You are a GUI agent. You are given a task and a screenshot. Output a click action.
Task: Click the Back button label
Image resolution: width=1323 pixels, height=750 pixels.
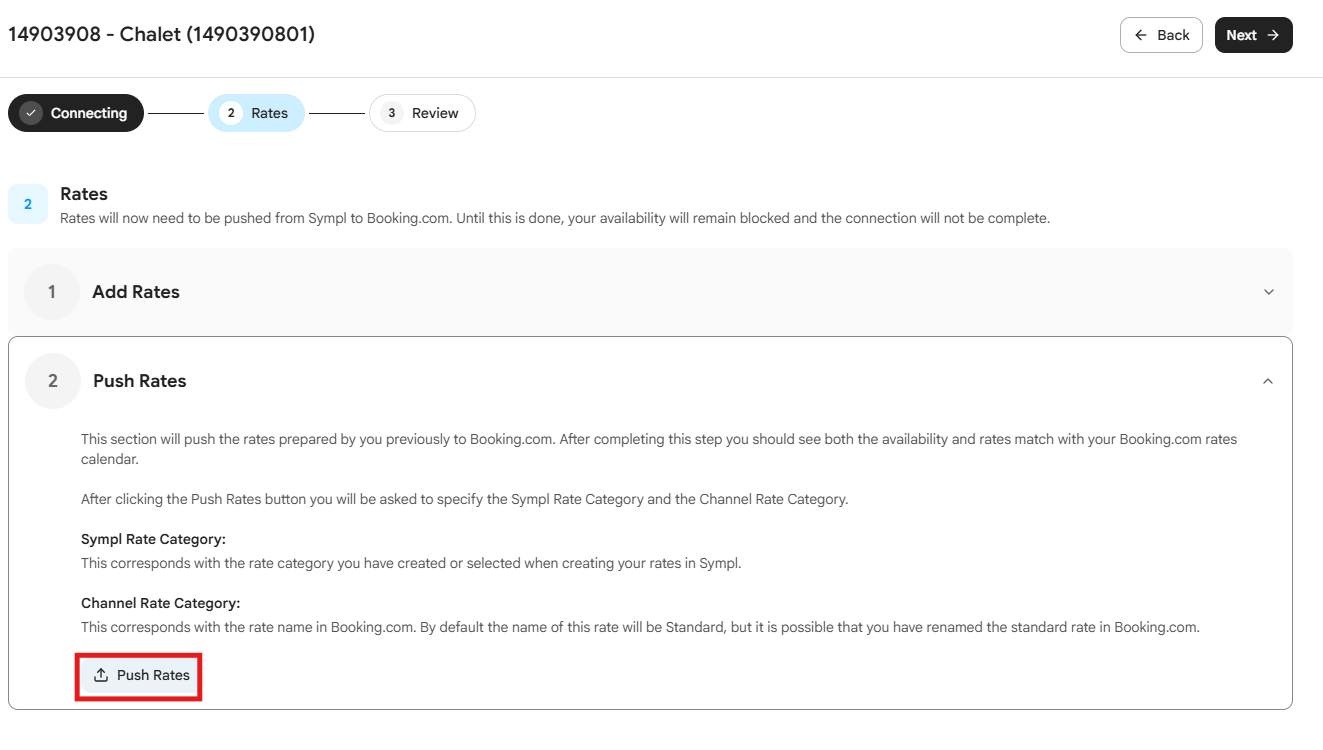coord(1173,35)
